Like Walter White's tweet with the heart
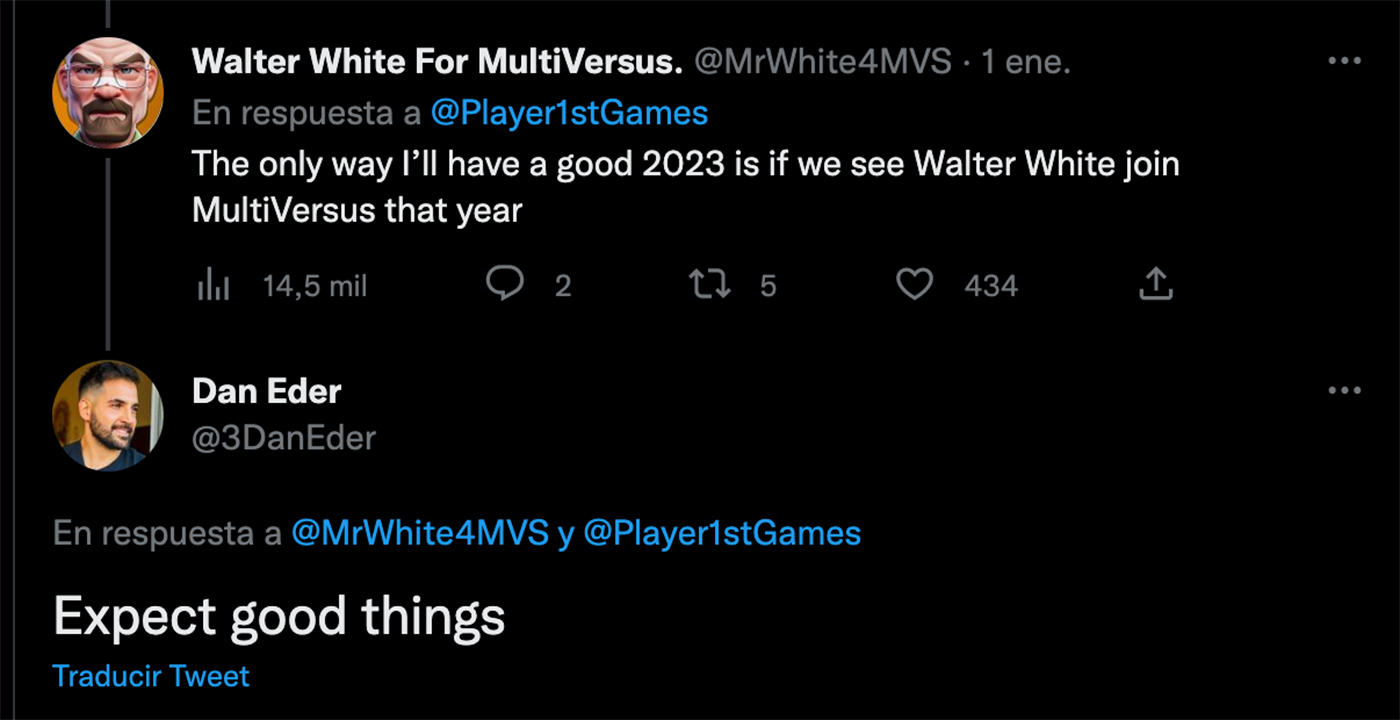This screenshot has height=720, width=1400. (x=914, y=285)
